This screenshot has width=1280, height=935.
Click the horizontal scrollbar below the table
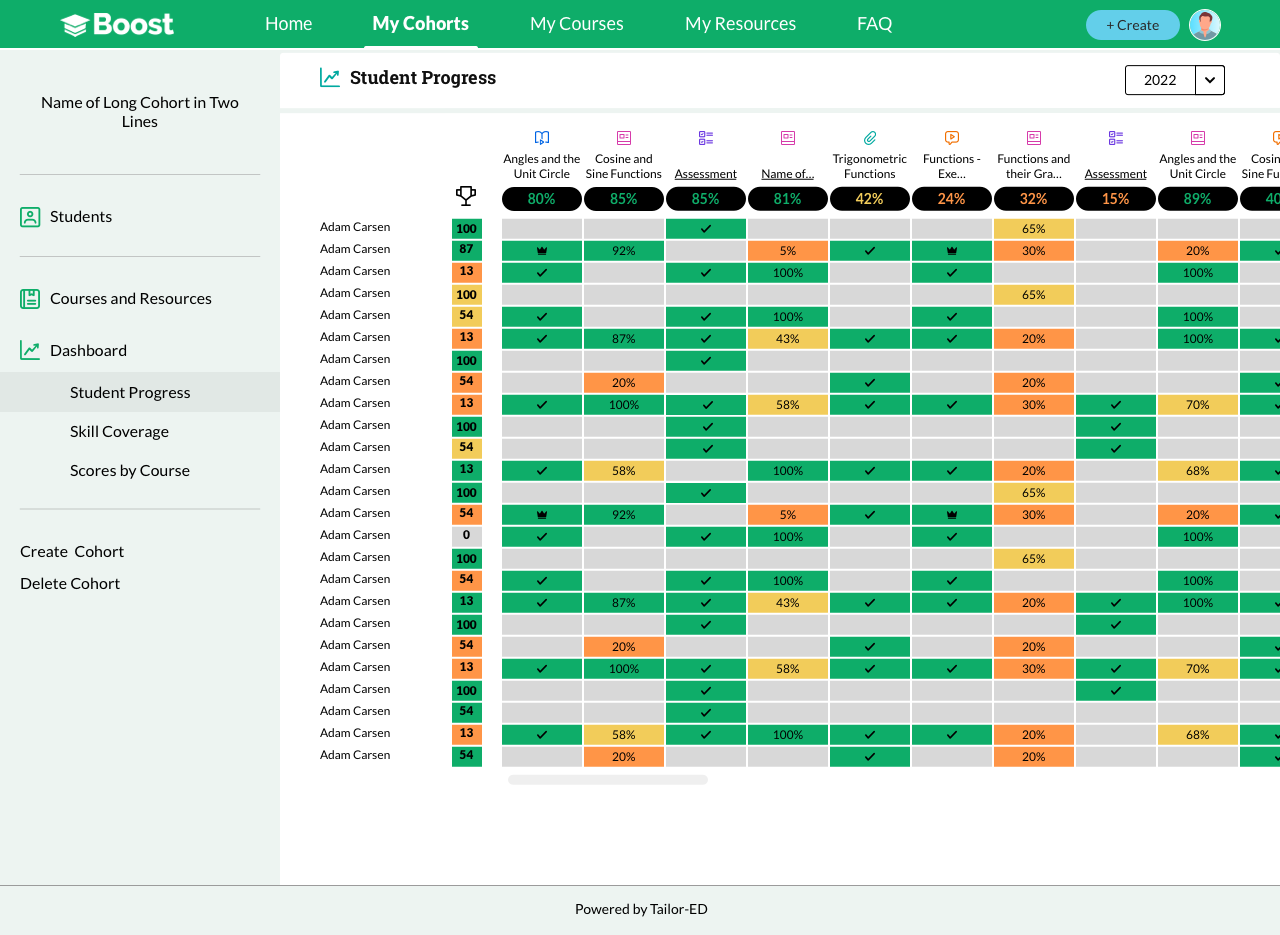[x=608, y=780]
